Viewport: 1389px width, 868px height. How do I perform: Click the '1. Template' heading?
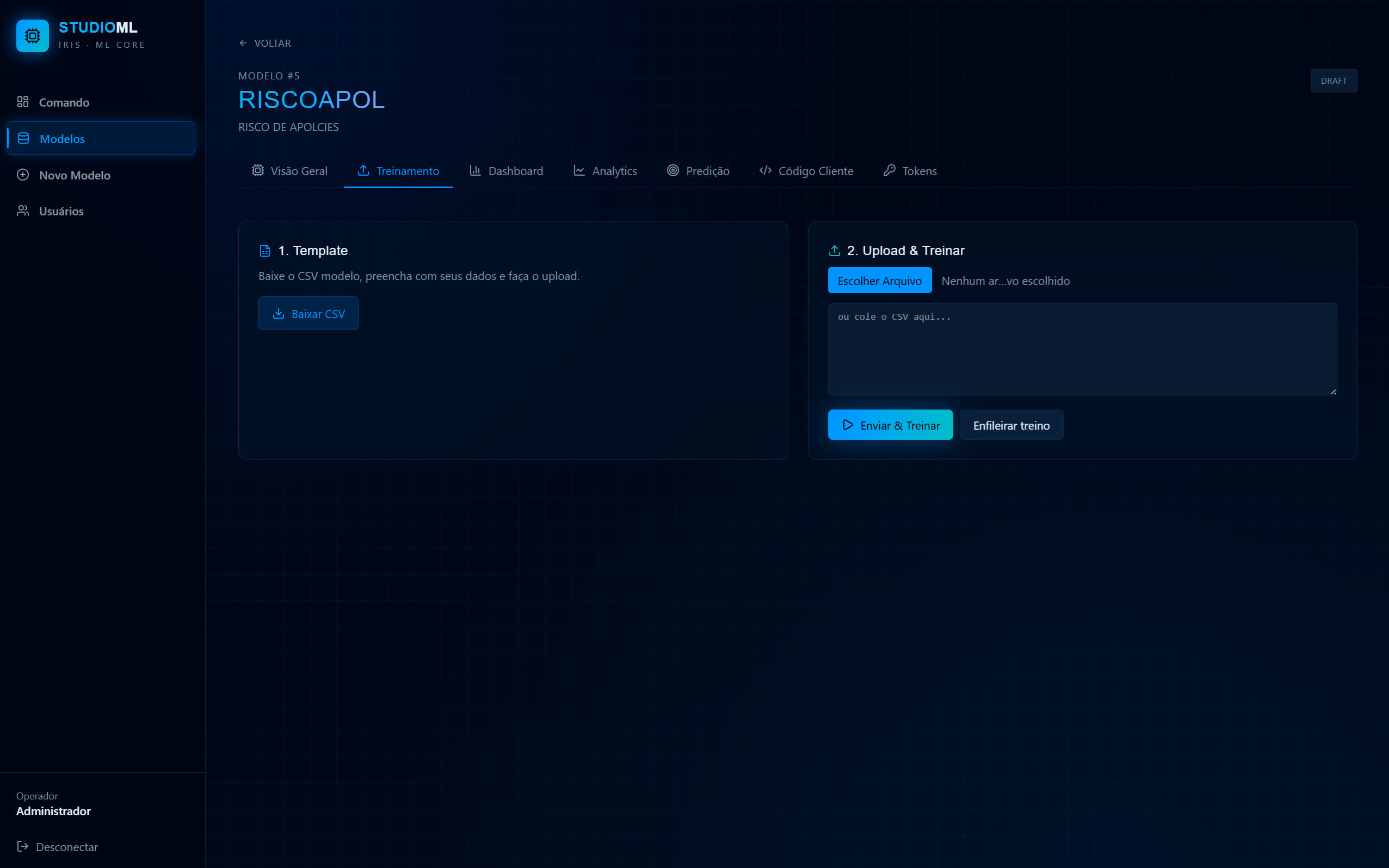click(x=313, y=251)
